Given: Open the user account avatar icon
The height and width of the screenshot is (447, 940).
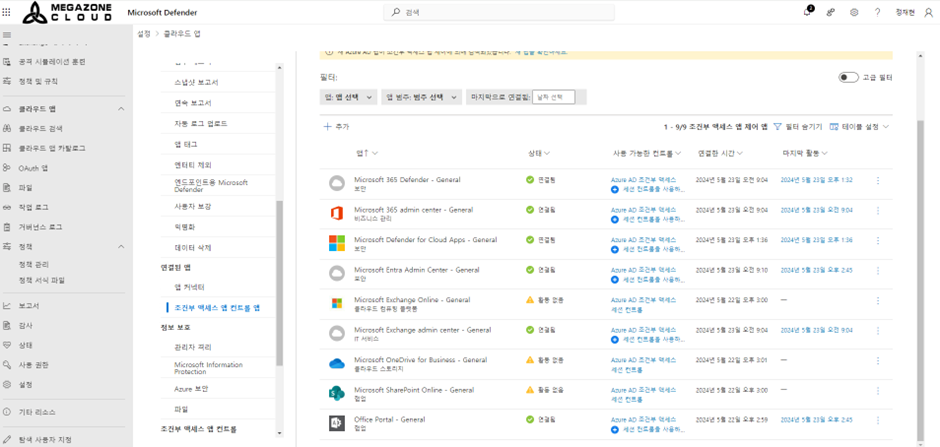Looking at the screenshot, I should pos(929,13).
